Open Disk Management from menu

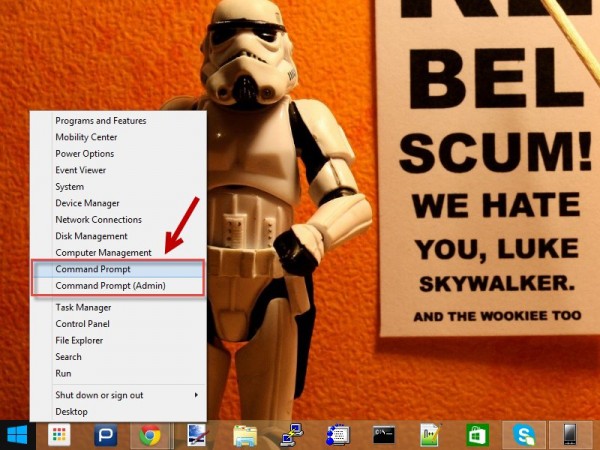point(91,236)
